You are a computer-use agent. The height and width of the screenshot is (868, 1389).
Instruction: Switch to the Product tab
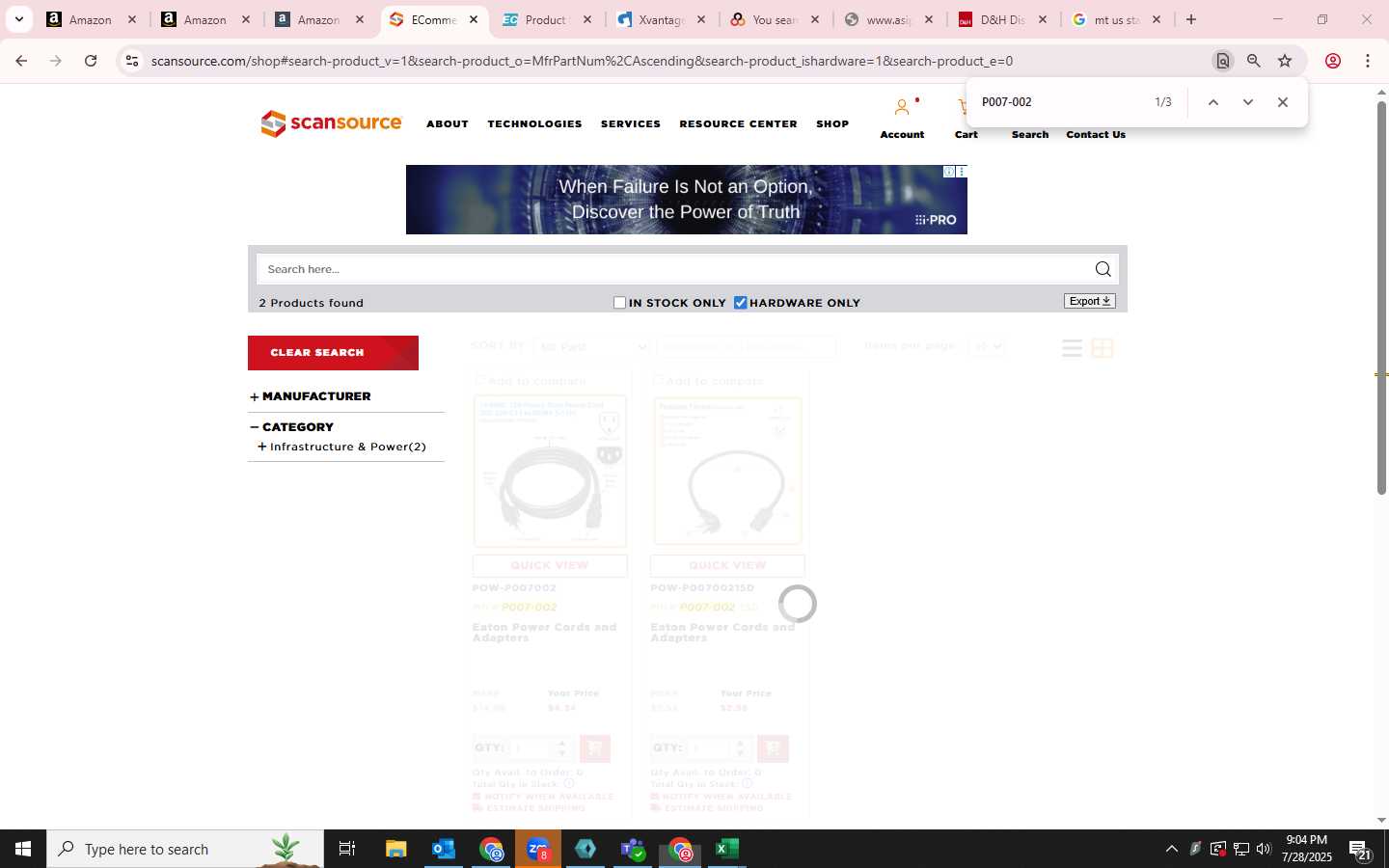(547, 19)
